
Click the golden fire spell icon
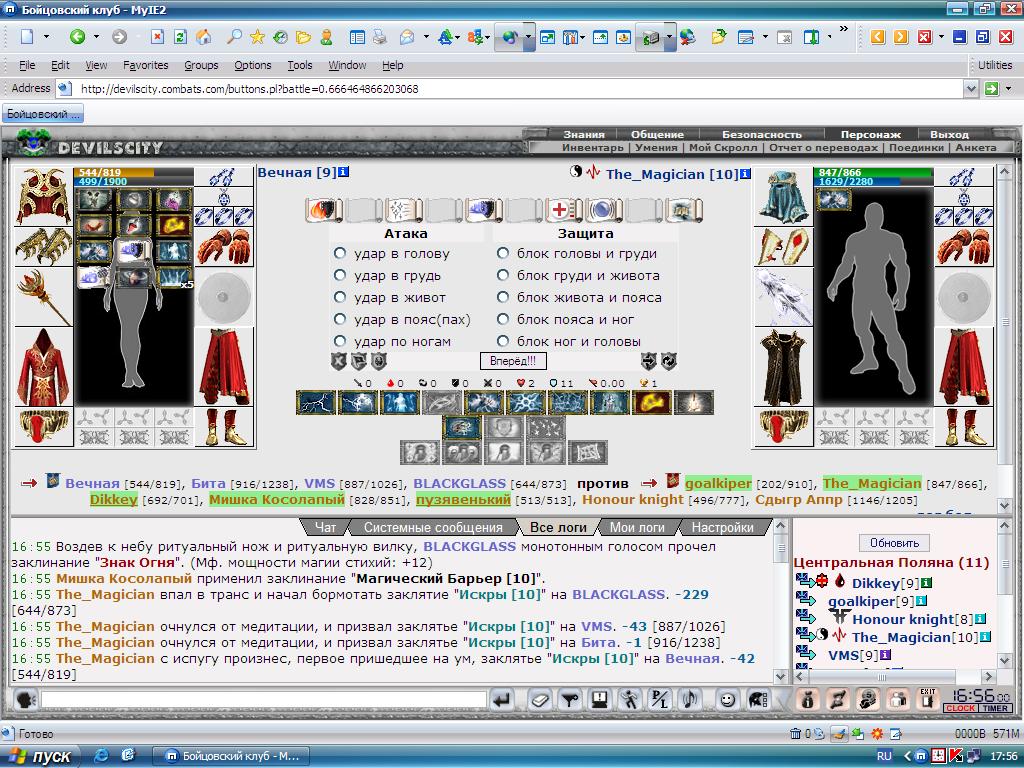(x=651, y=403)
